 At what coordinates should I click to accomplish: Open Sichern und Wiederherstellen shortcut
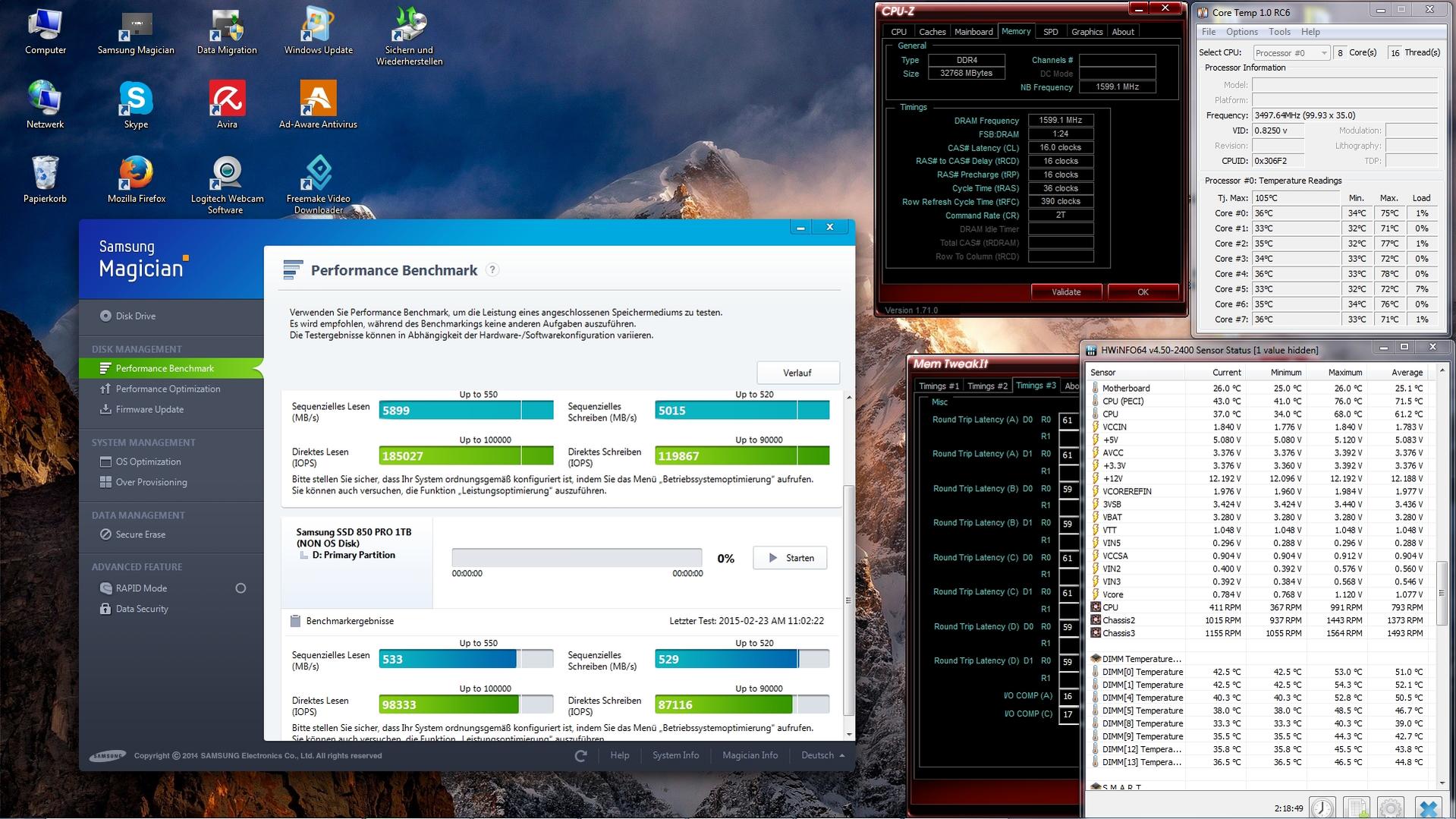point(409,36)
